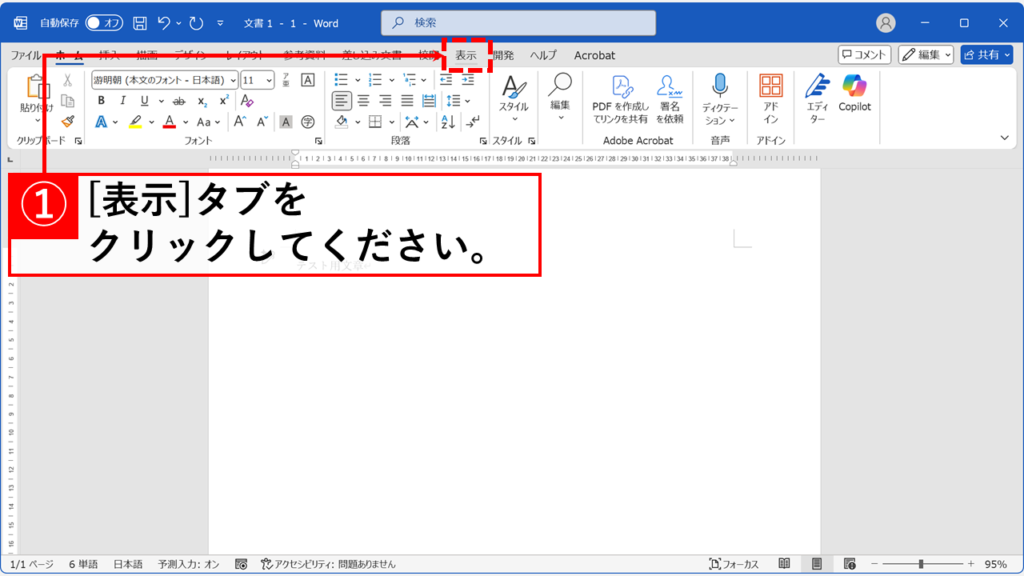Image resolution: width=1024 pixels, height=576 pixels.
Task: Open the 編集 mode dropdown at top right
Action: pos(926,55)
